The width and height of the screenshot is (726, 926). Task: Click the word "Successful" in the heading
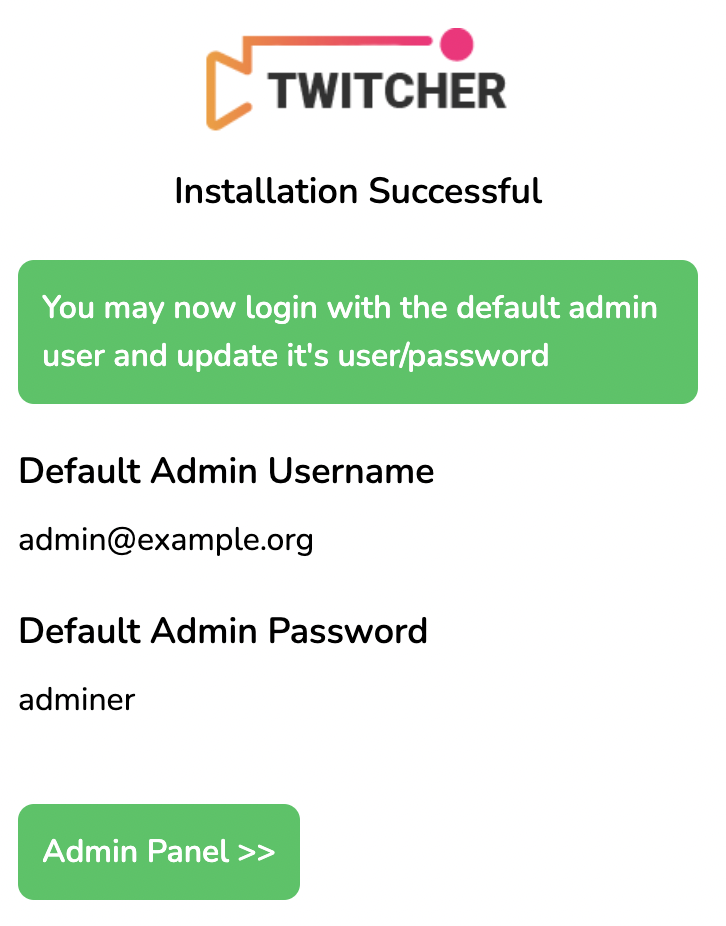(455, 190)
